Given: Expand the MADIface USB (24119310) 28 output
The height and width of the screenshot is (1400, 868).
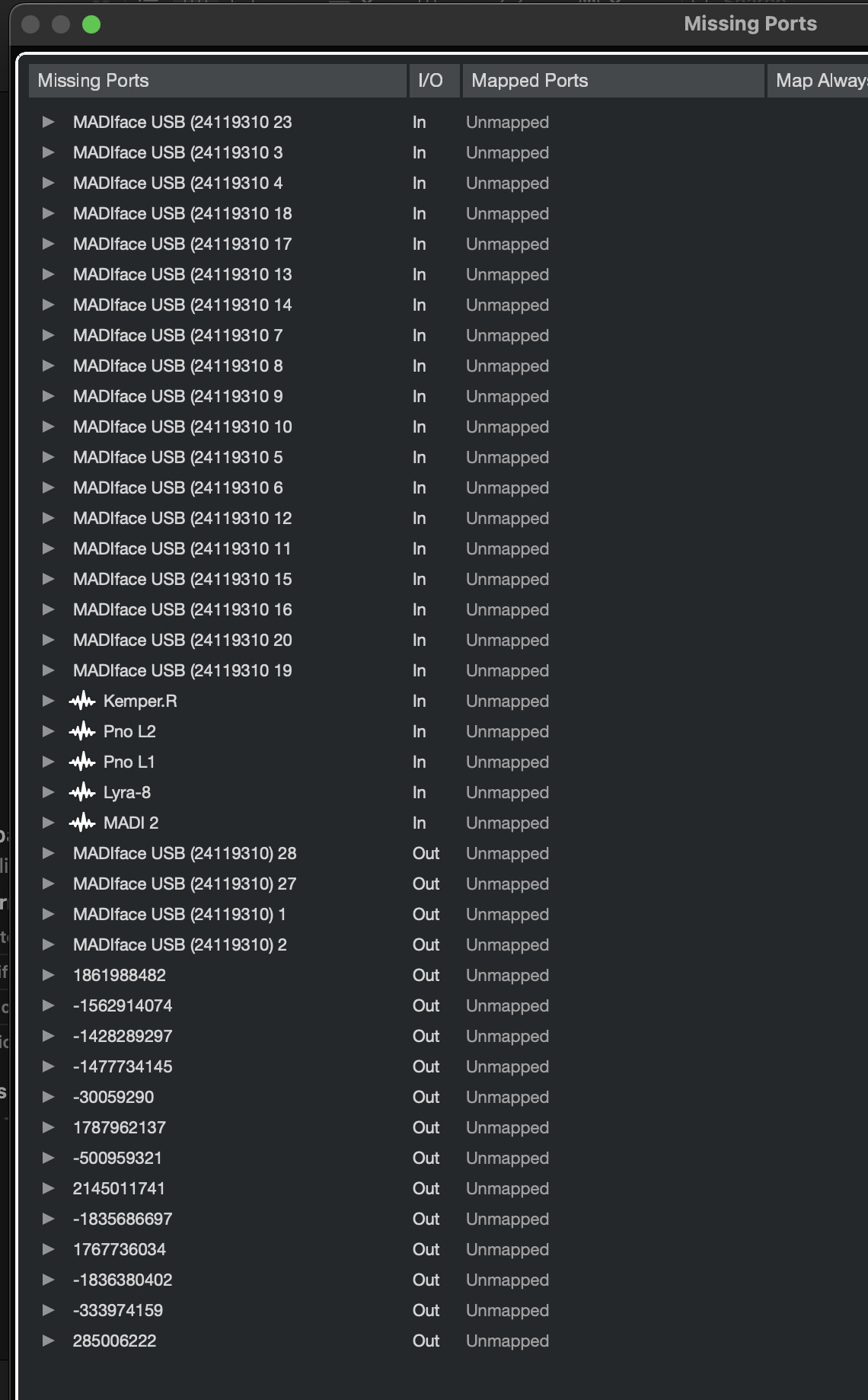Looking at the screenshot, I should [48, 853].
